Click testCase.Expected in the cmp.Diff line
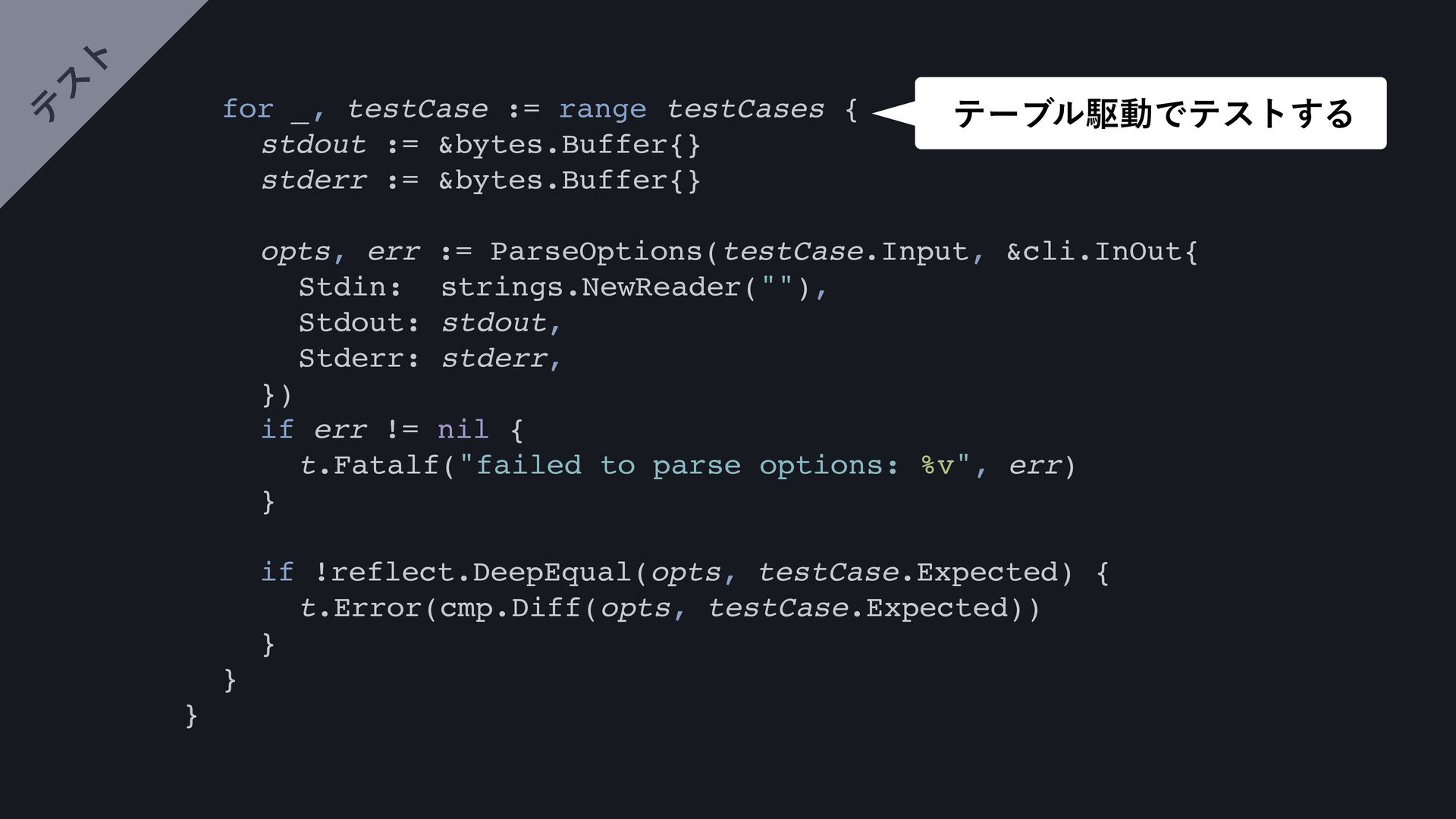This screenshot has height=819, width=1456. [858, 608]
